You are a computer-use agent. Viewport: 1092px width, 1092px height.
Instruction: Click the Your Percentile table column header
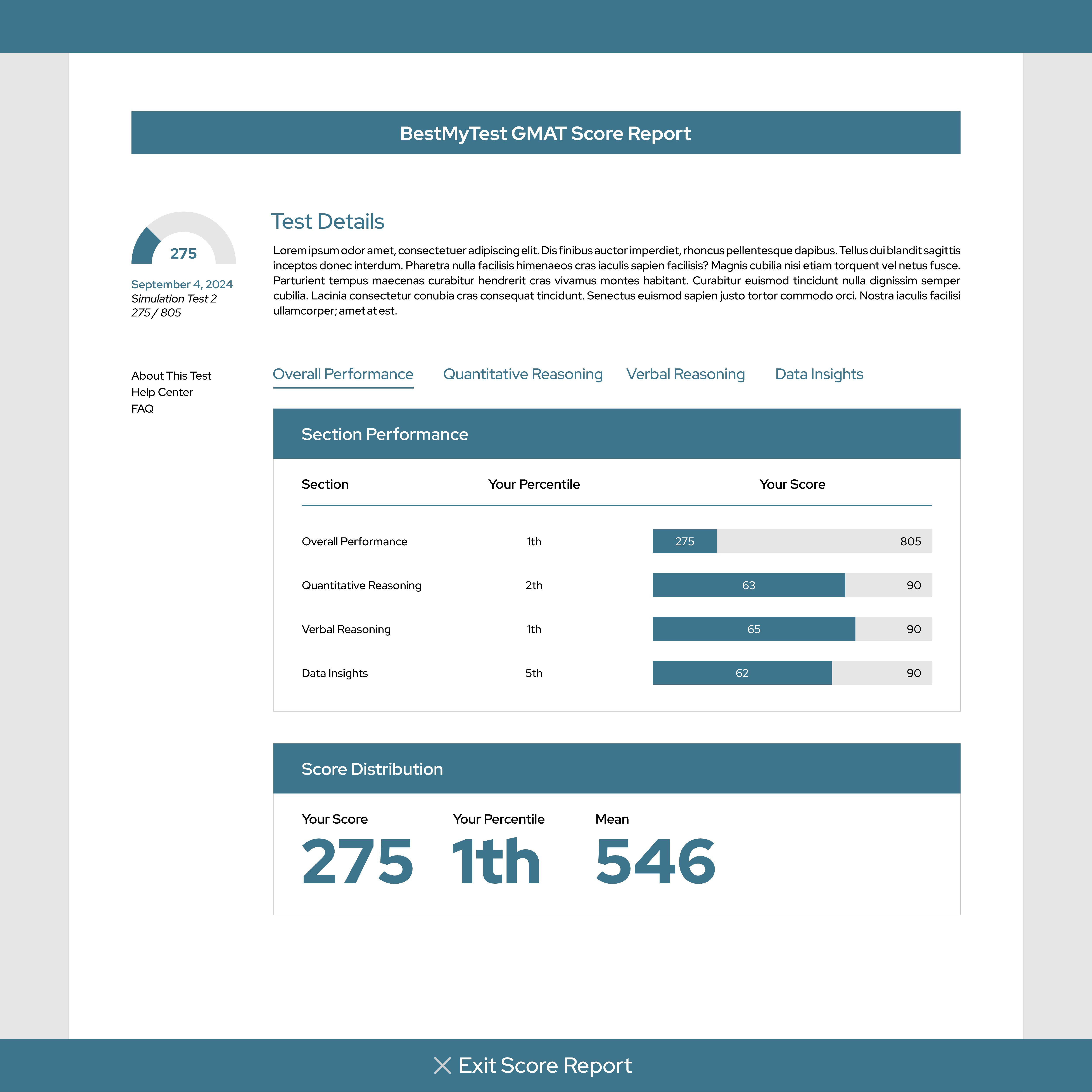pyautogui.click(x=534, y=484)
